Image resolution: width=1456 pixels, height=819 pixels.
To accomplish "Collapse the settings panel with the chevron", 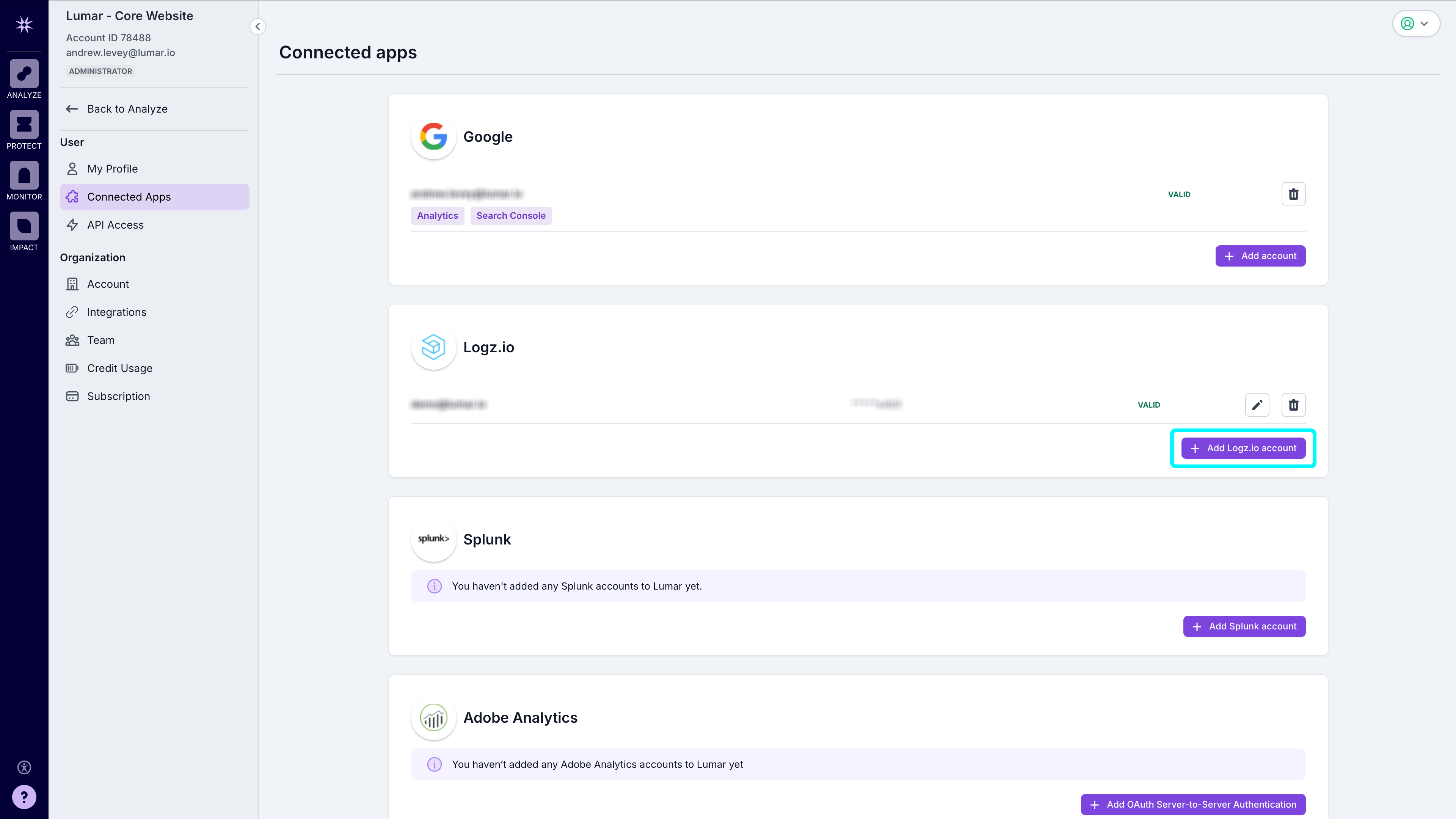I will (258, 26).
